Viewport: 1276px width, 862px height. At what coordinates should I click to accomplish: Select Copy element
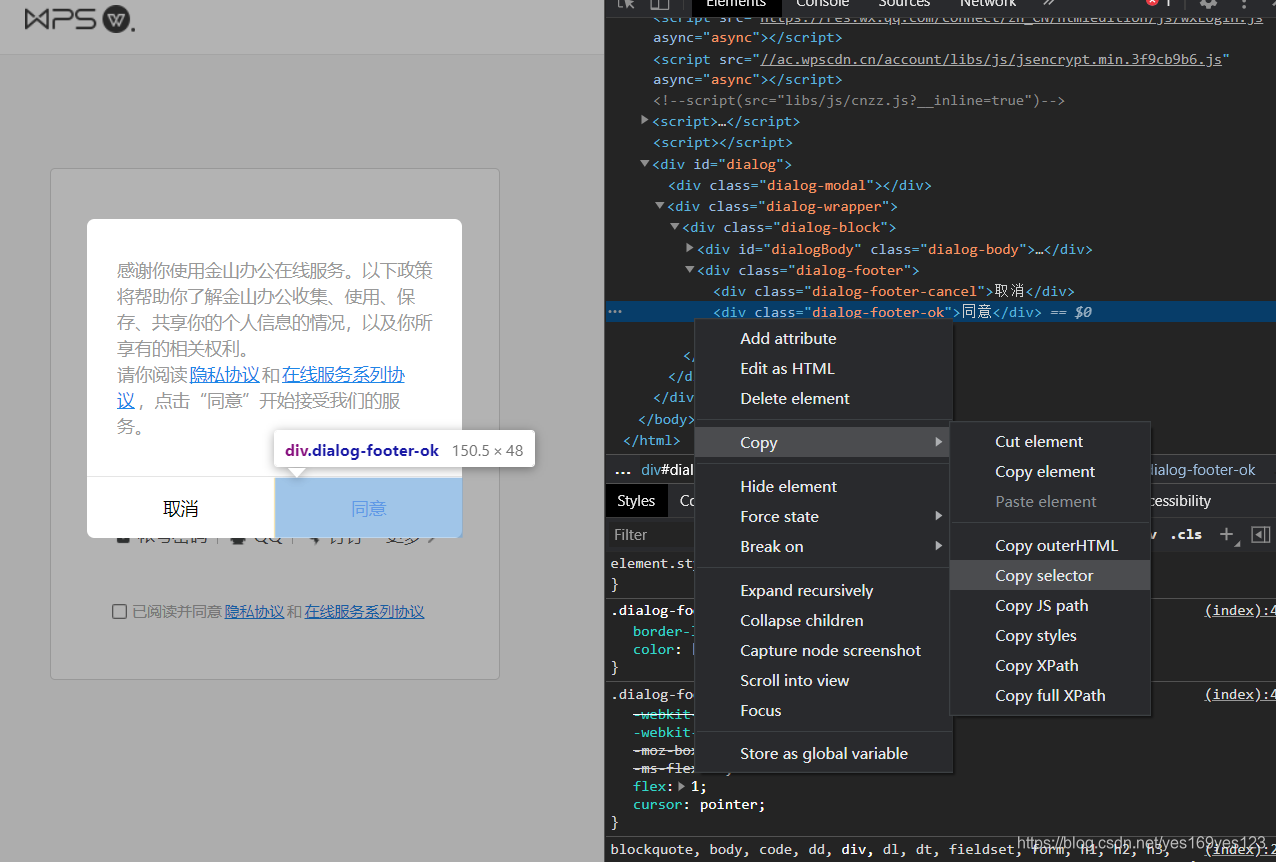1050,471
